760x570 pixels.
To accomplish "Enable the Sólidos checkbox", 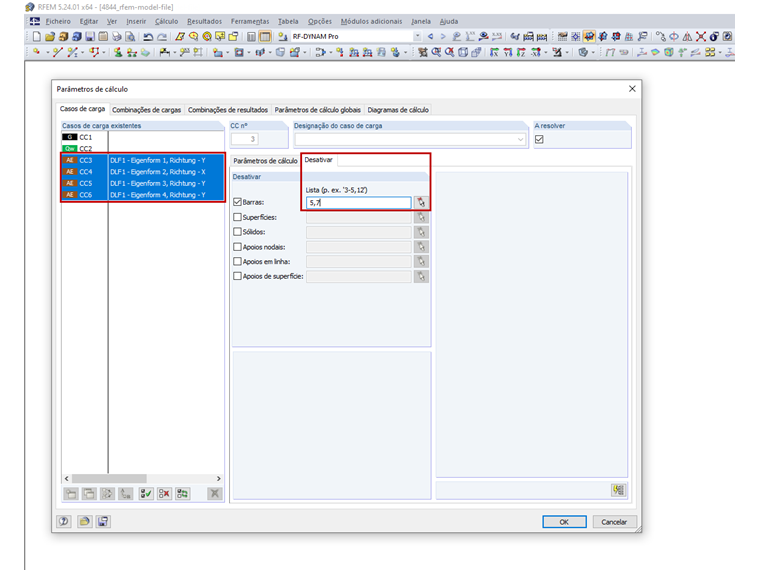I will (238, 232).
